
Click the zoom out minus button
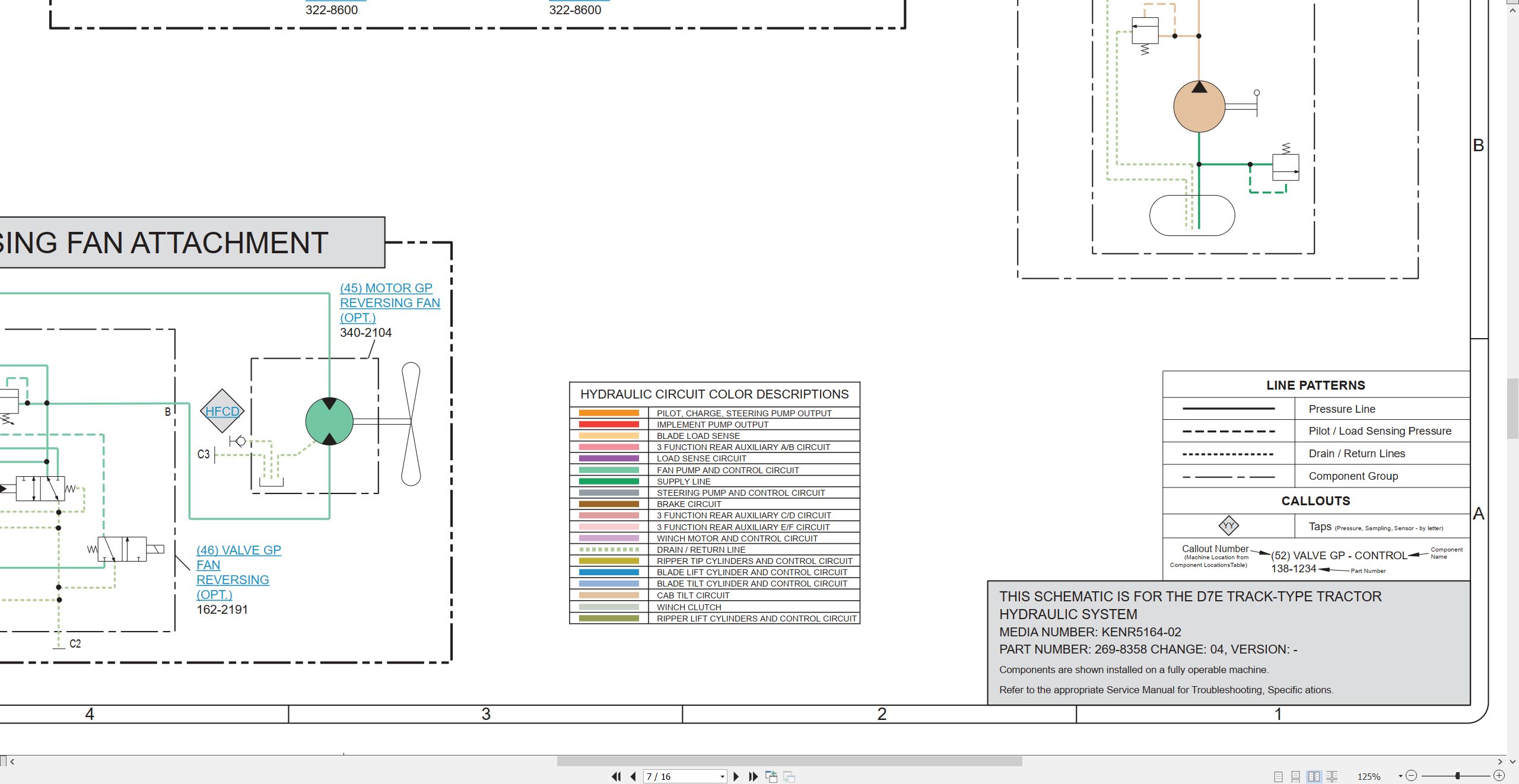pos(1412,776)
